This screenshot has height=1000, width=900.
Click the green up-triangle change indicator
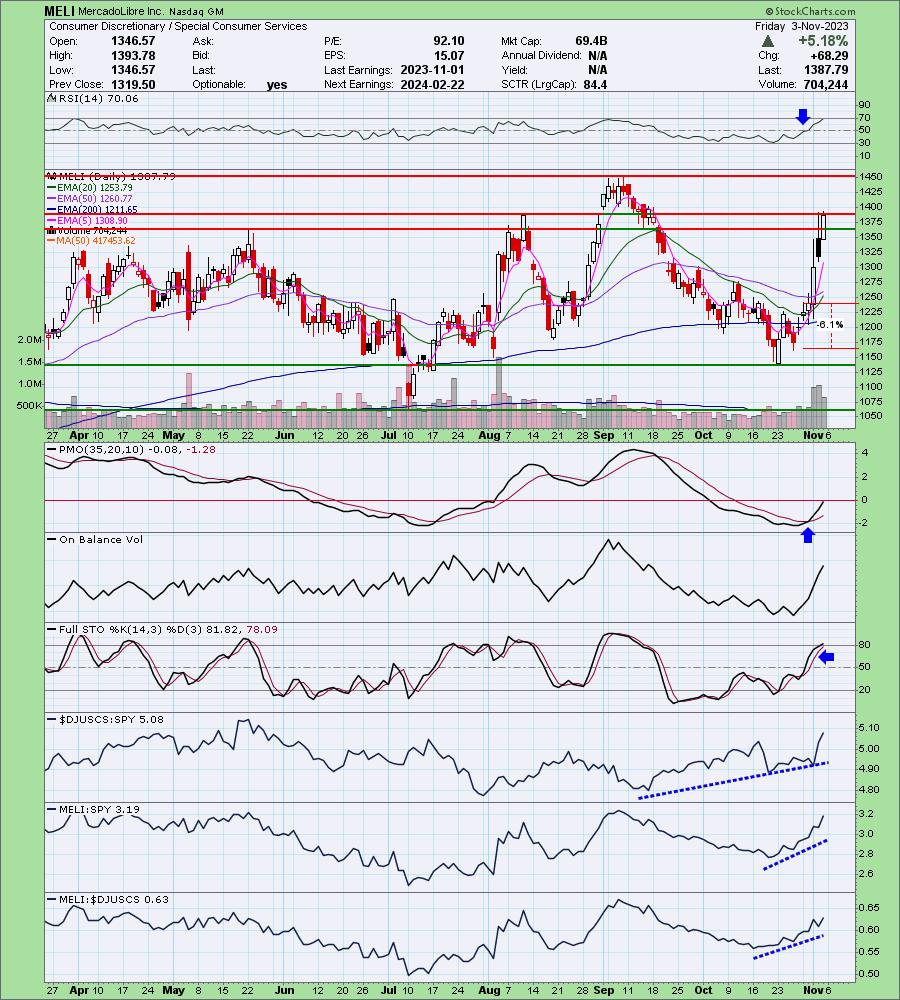tap(768, 41)
